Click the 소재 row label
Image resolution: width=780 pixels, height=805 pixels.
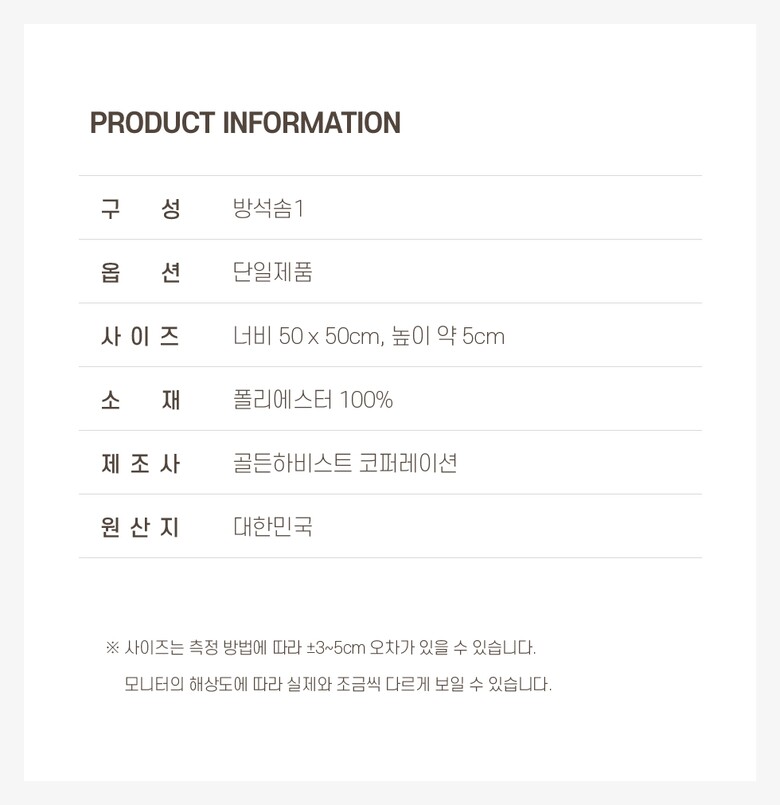click(141, 400)
